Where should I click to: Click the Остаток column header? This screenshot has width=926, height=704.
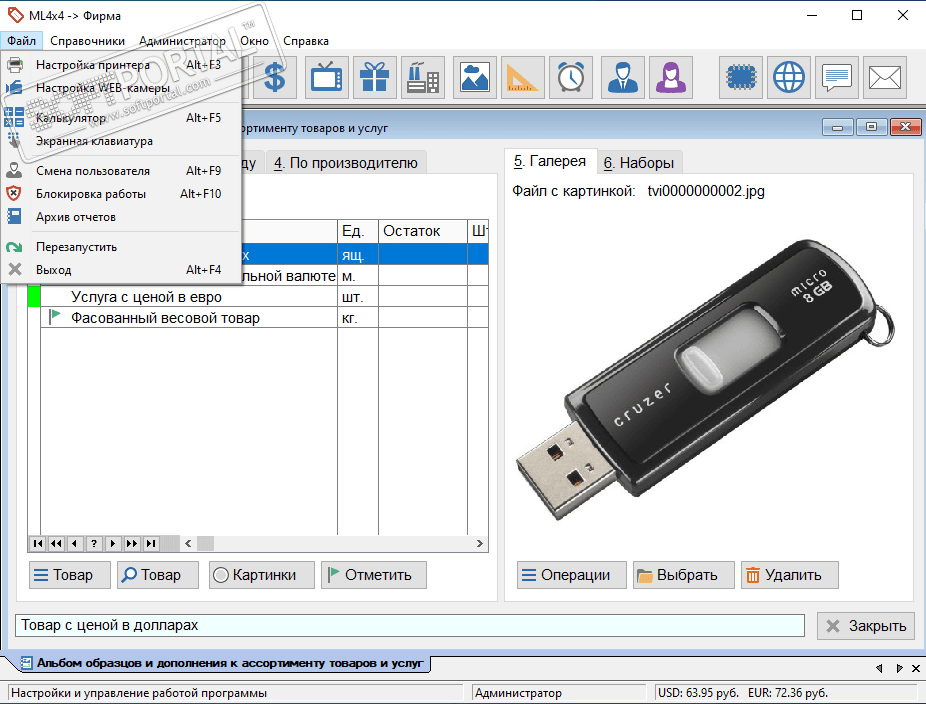[423, 231]
